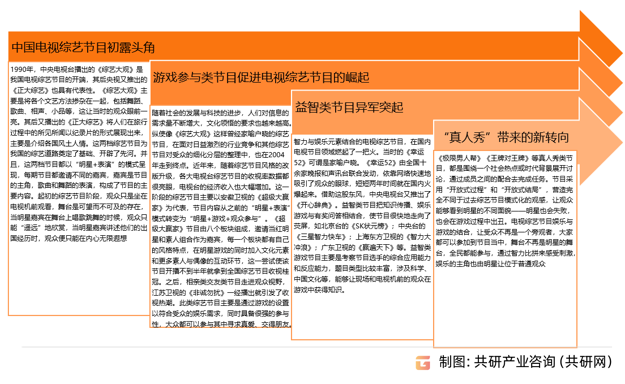Click the 益智类节目异军突起 heading
The image size is (625, 384).
coord(349,107)
